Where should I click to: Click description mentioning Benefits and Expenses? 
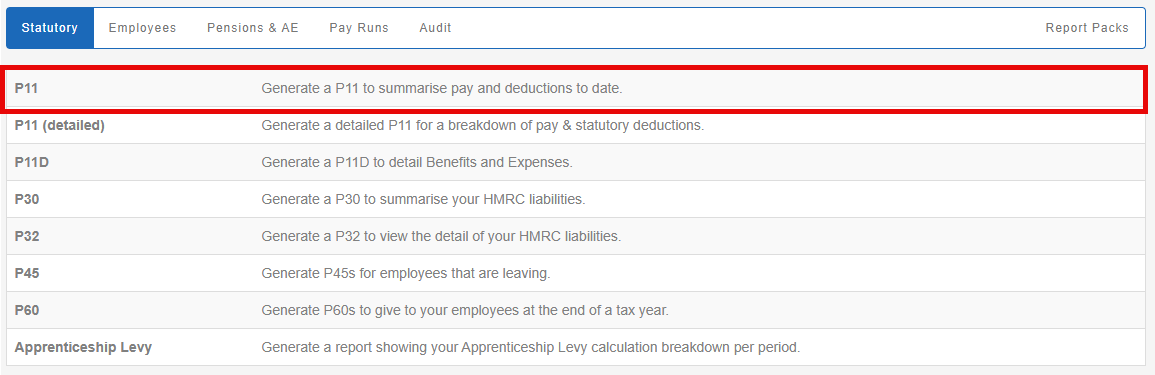point(417,163)
